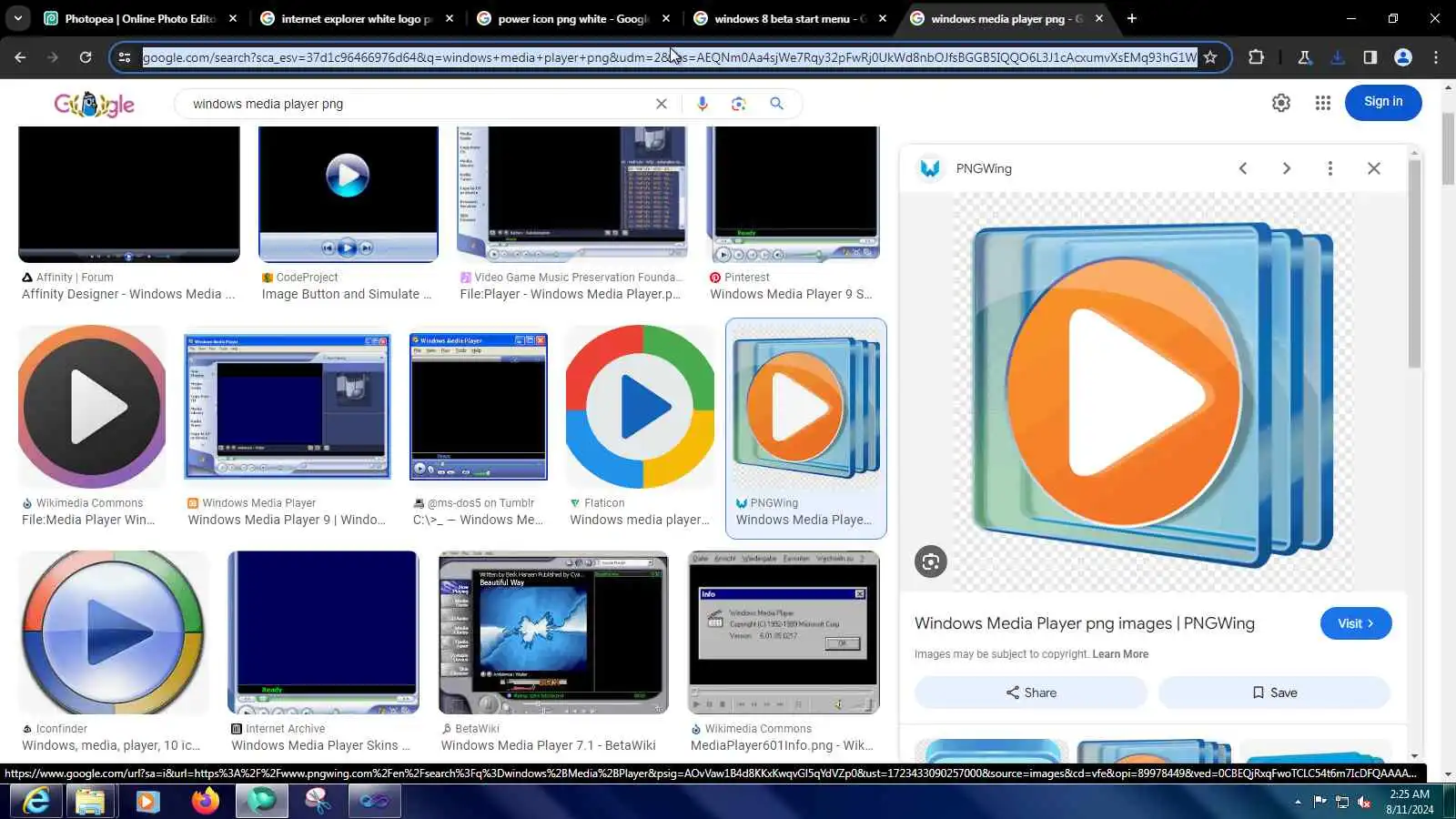Viewport: 1456px width, 819px height.
Task: Open a new browser tab
Action: pyautogui.click(x=1132, y=18)
